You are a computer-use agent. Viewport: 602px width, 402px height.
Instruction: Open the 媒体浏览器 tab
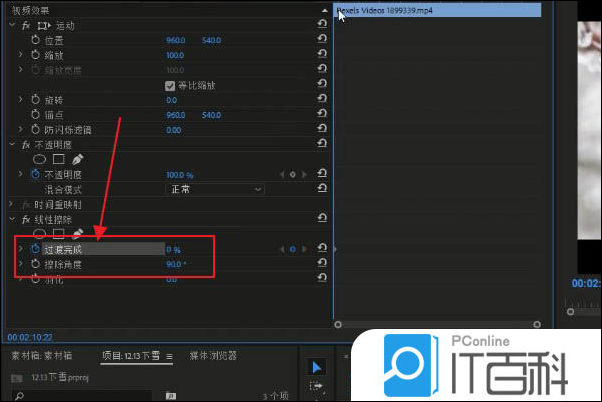tap(213, 356)
